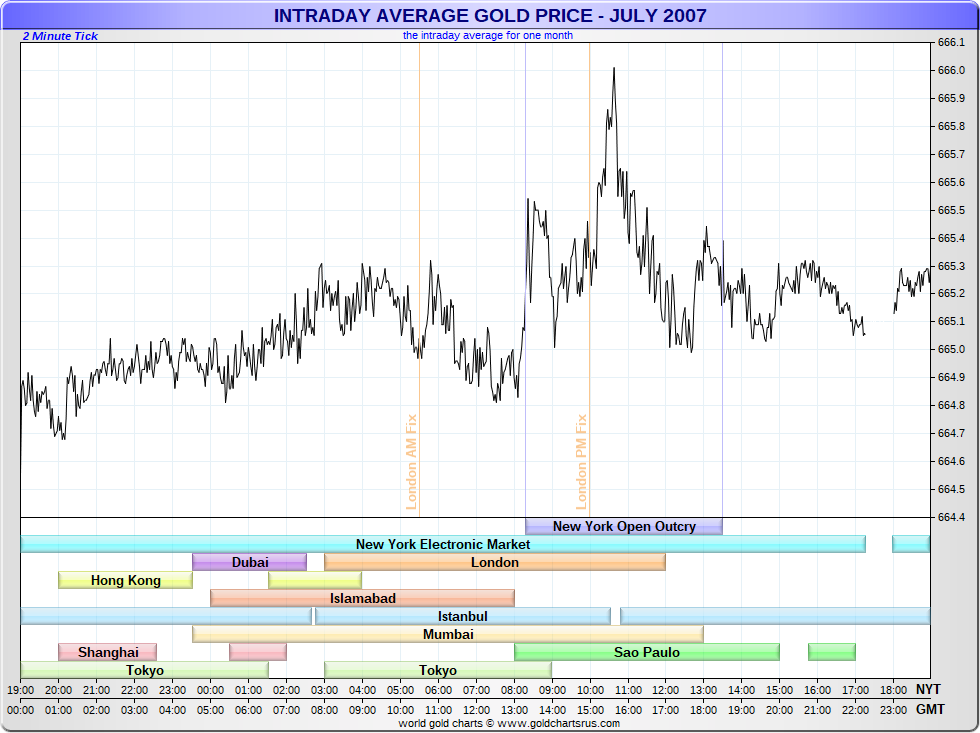Click the vertical 'London PM Fix' label
Viewport: 980px width, 733px height.
coord(581,462)
